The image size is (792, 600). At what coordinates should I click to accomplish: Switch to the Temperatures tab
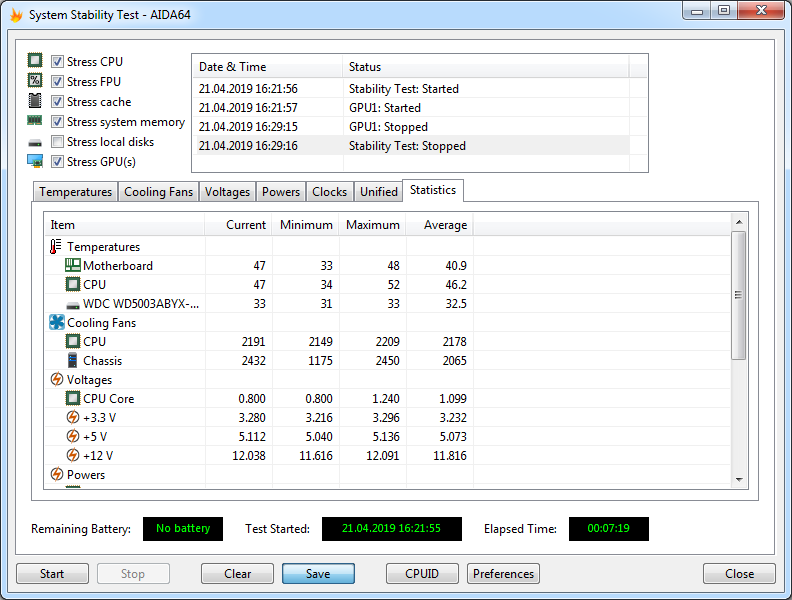[76, 192]
